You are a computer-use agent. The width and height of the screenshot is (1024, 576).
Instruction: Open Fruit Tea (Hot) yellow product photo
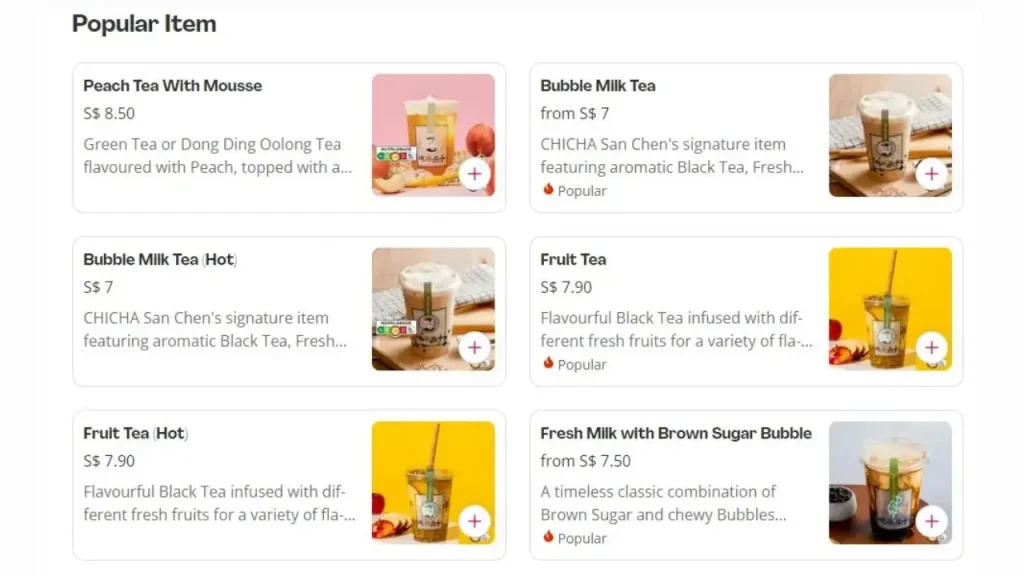(434, 483)
